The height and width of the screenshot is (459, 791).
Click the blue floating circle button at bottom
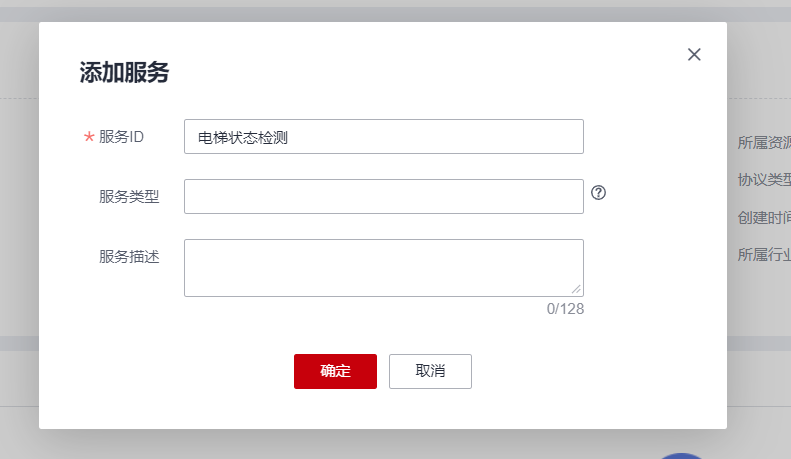[684, 455]
